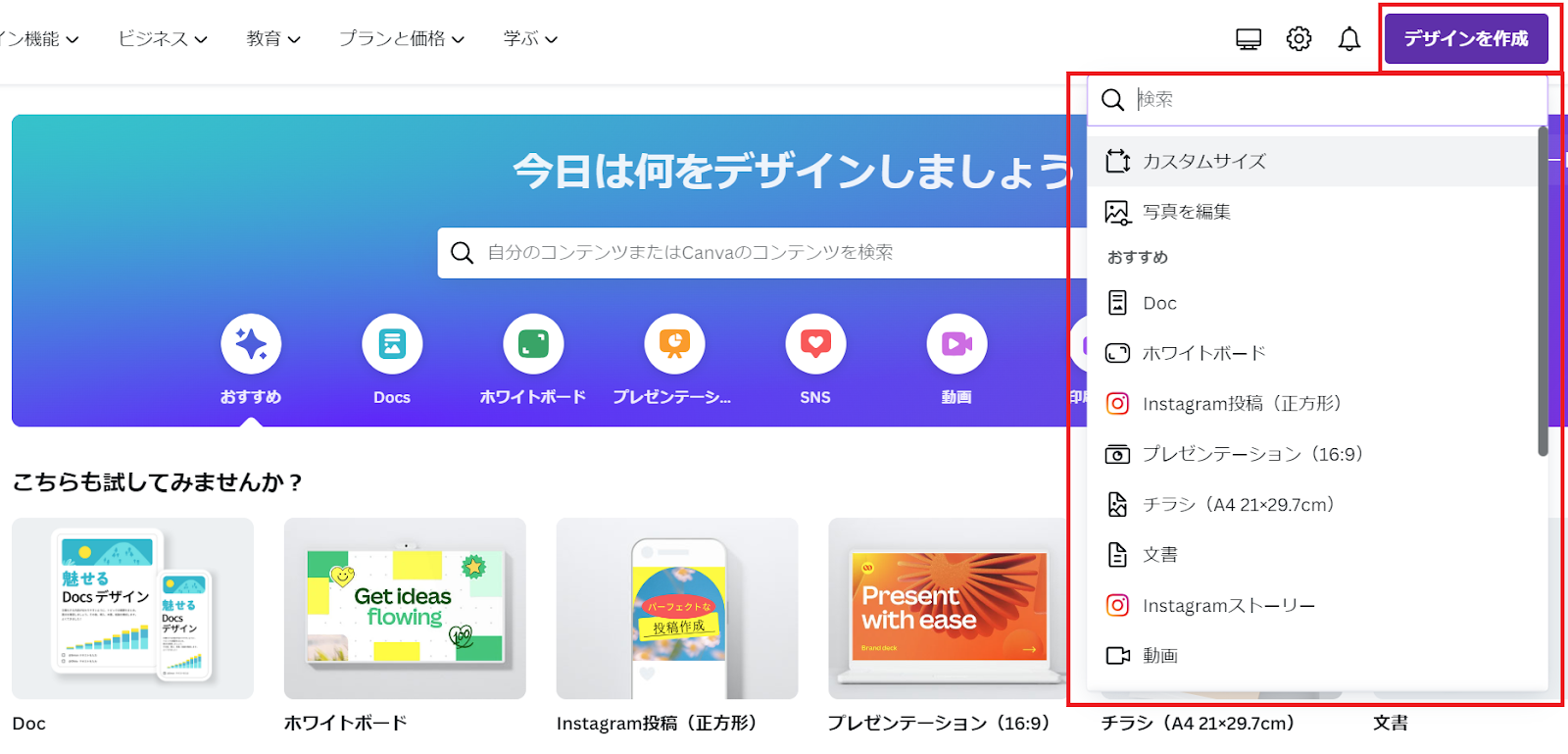The height and width of the screenshot is (754, 1568).
Task: Open the settings gear icon
Action: click(x=1298, y=39)
